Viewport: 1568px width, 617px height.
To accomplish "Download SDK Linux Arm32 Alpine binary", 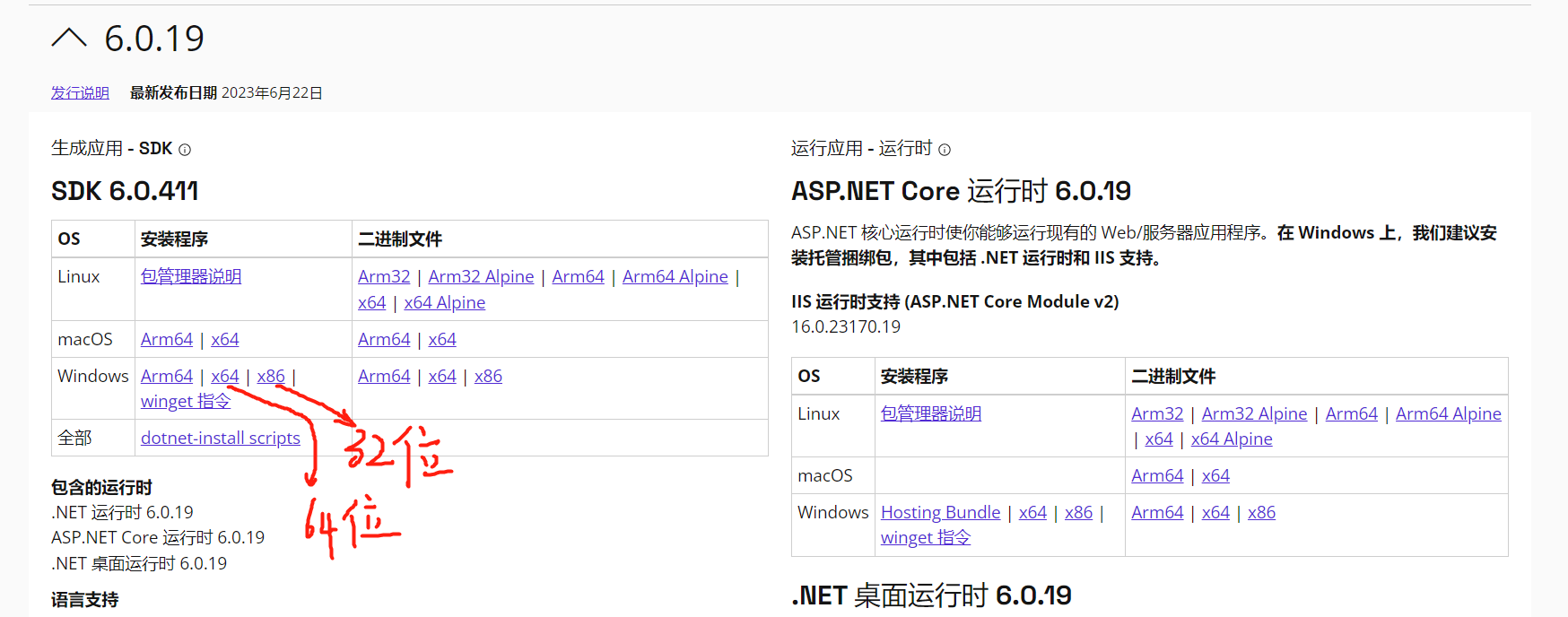I will point(481,276).
